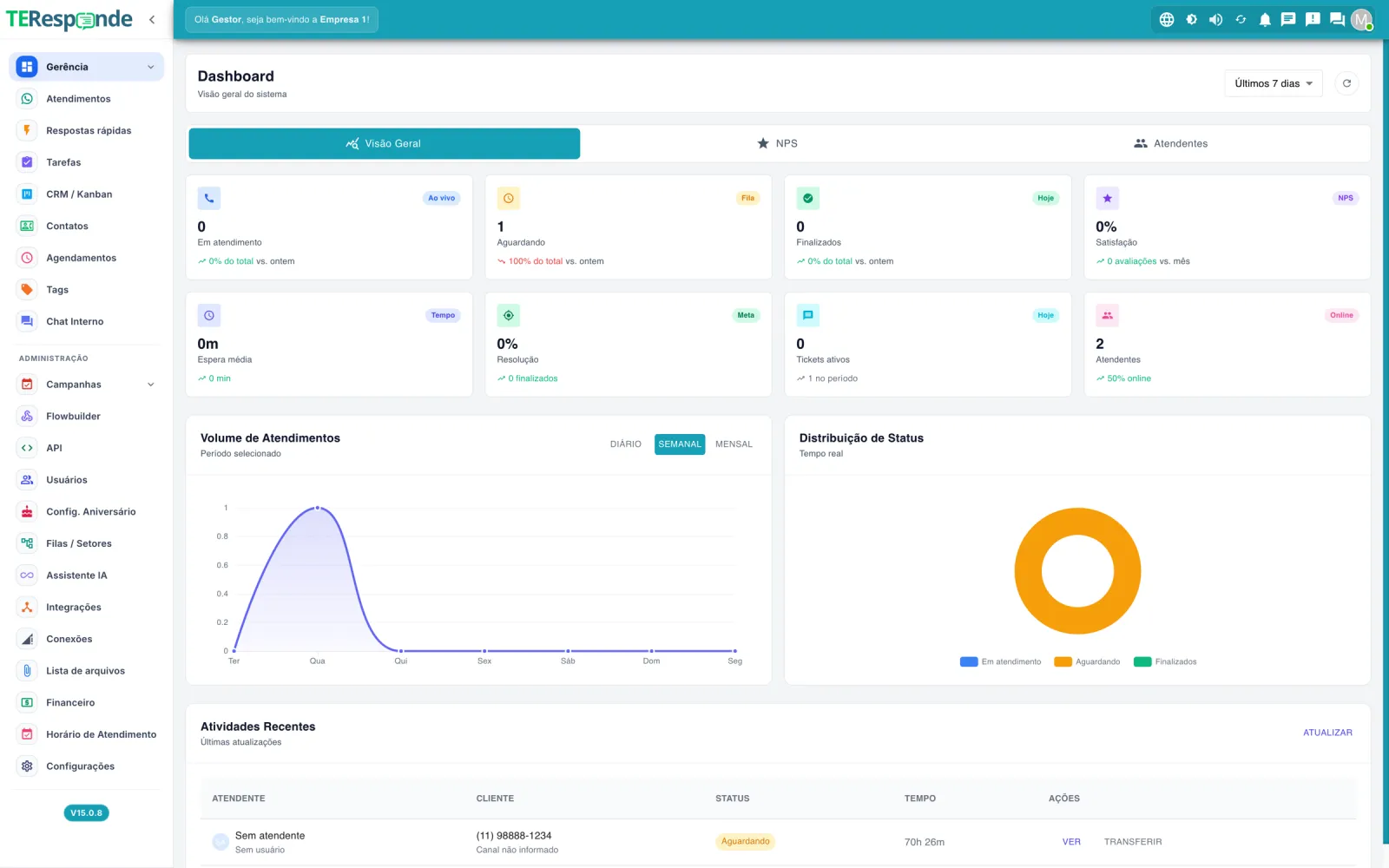Open Financeiro in sidebar
The image size is (1389, 868).
point(86,703)
